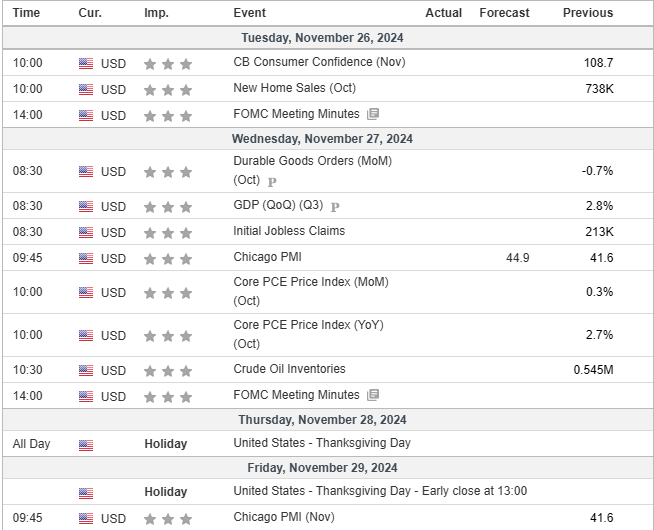Open the Initial Jobless Claims event
Screen dimensions: 654x530
point(289,231)
